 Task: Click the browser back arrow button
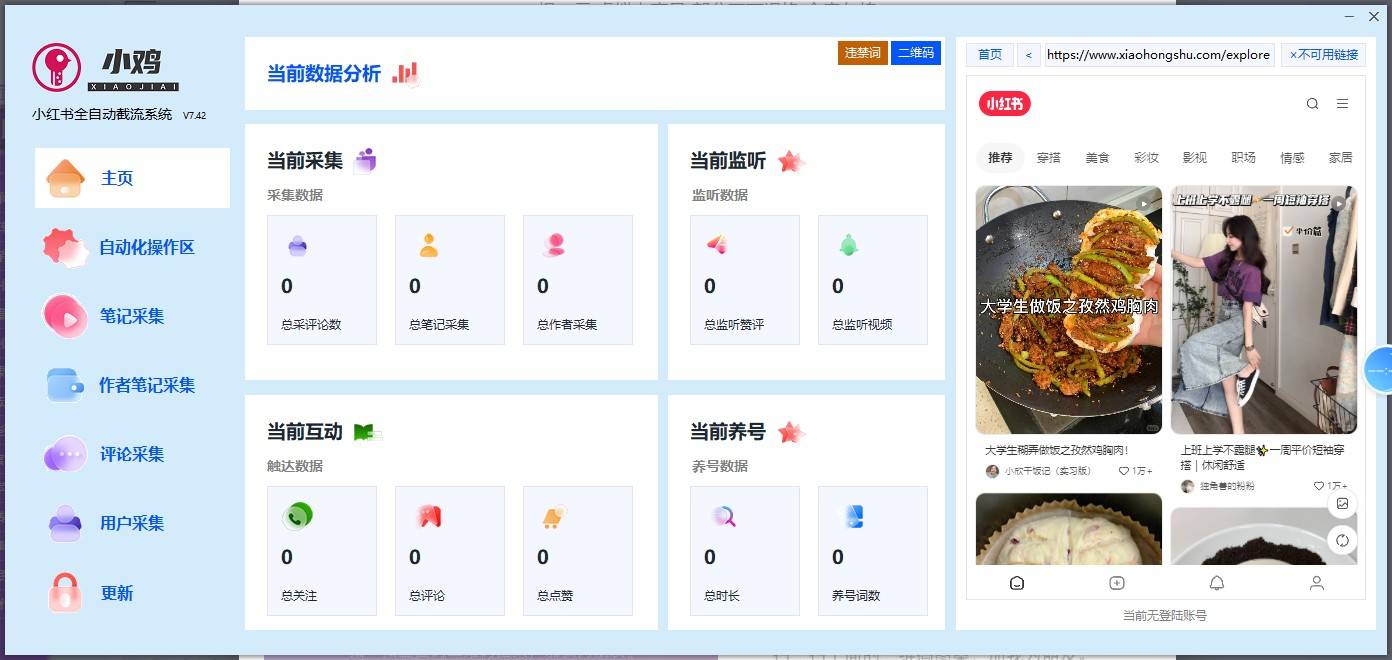1029,55
